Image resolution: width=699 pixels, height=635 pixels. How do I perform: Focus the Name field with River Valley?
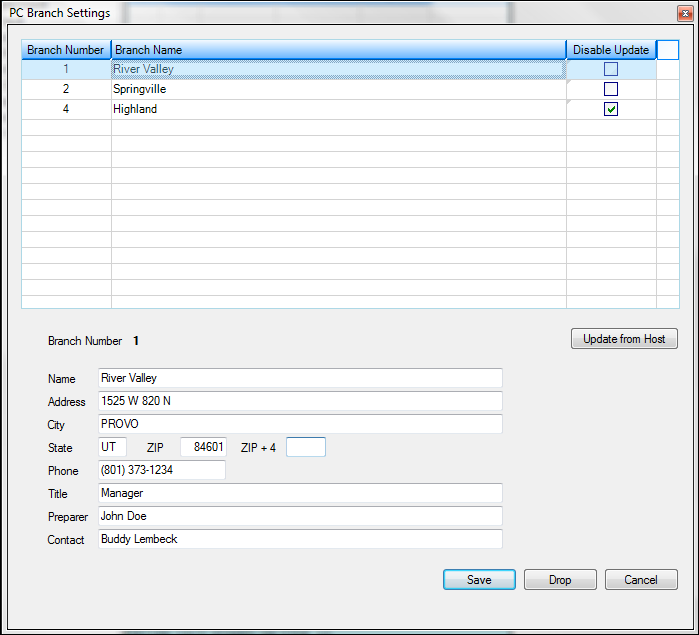(300, 378)
